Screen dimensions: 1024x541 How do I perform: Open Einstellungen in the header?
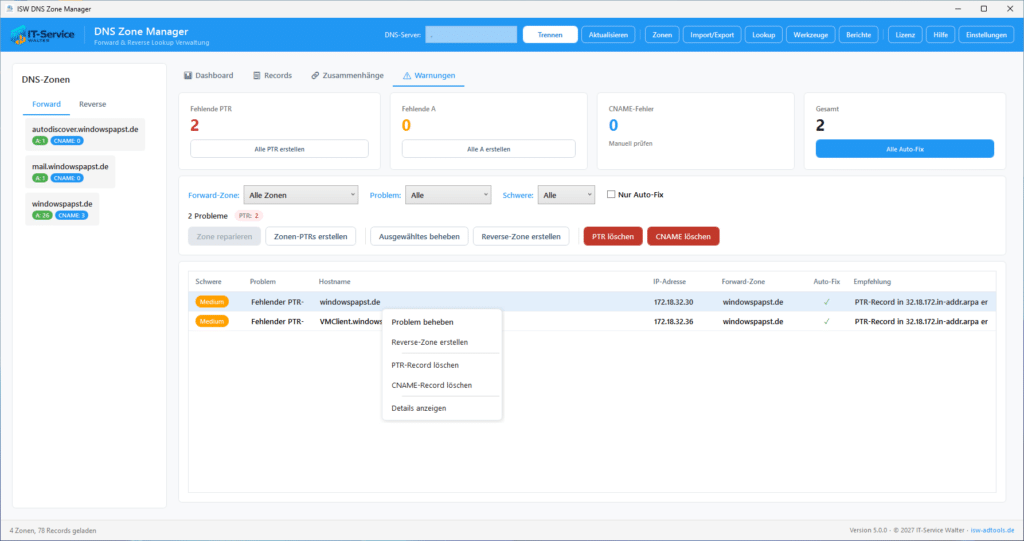(x=986, y=35)
